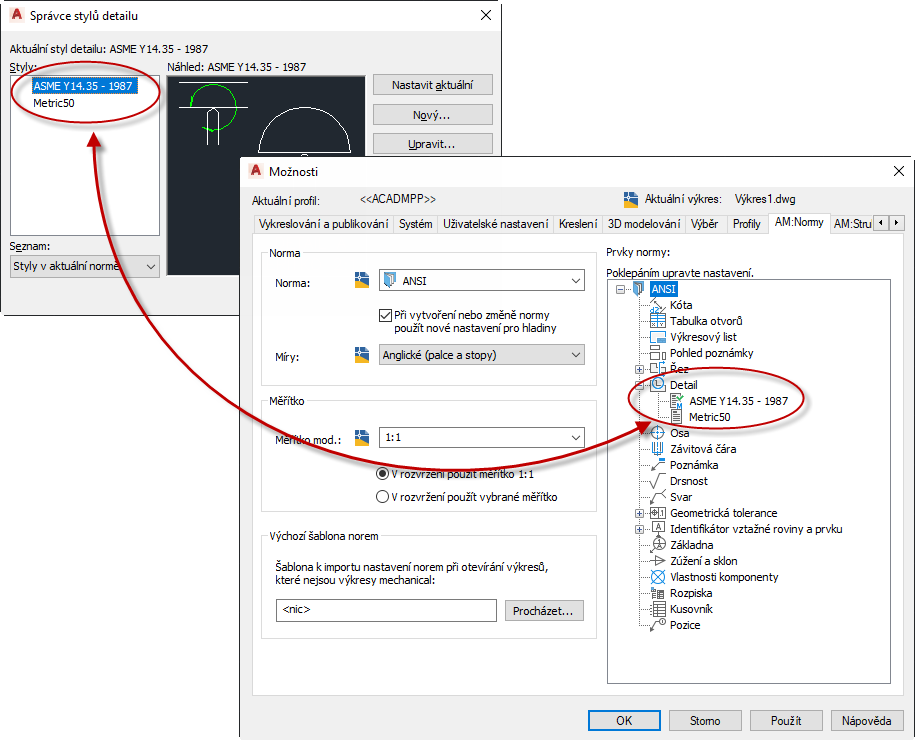Open the Měřítko mod. 1:1 dropdown
The image size is (915, 740).
(x=481, y=437)
